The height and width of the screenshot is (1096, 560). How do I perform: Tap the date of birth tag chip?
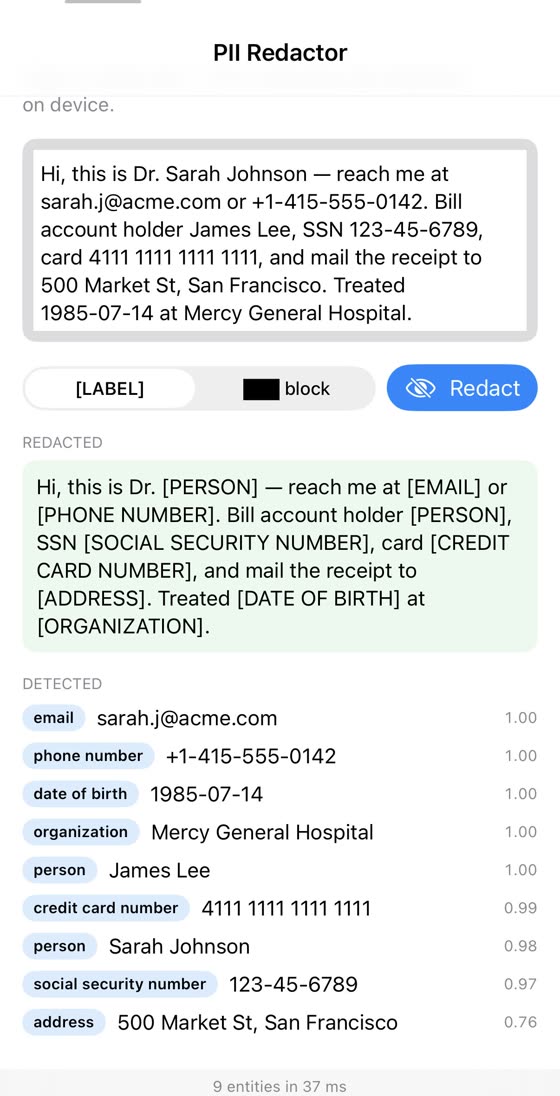[80, 793]
